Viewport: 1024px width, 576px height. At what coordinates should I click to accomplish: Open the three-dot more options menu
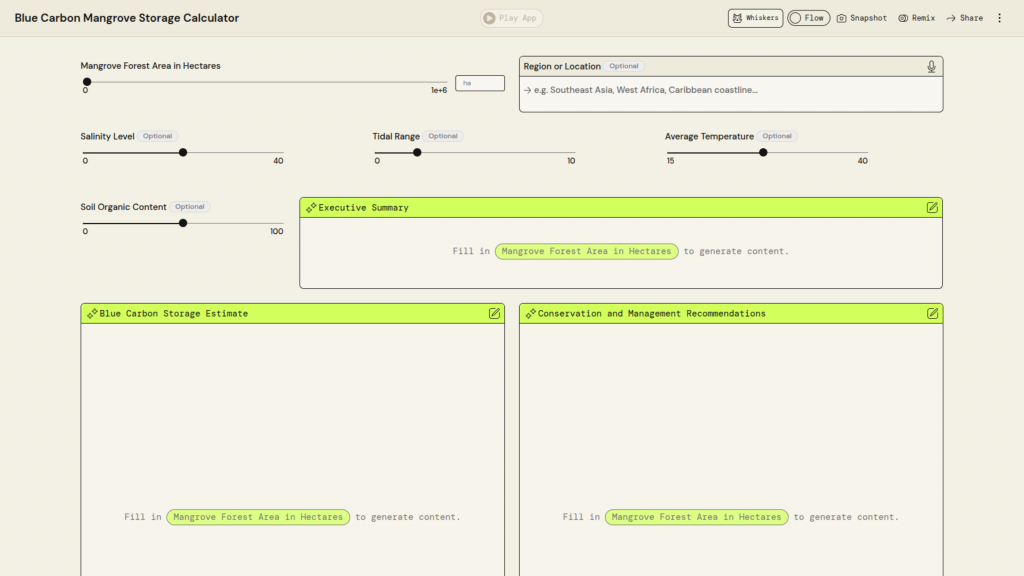(999, 18)
